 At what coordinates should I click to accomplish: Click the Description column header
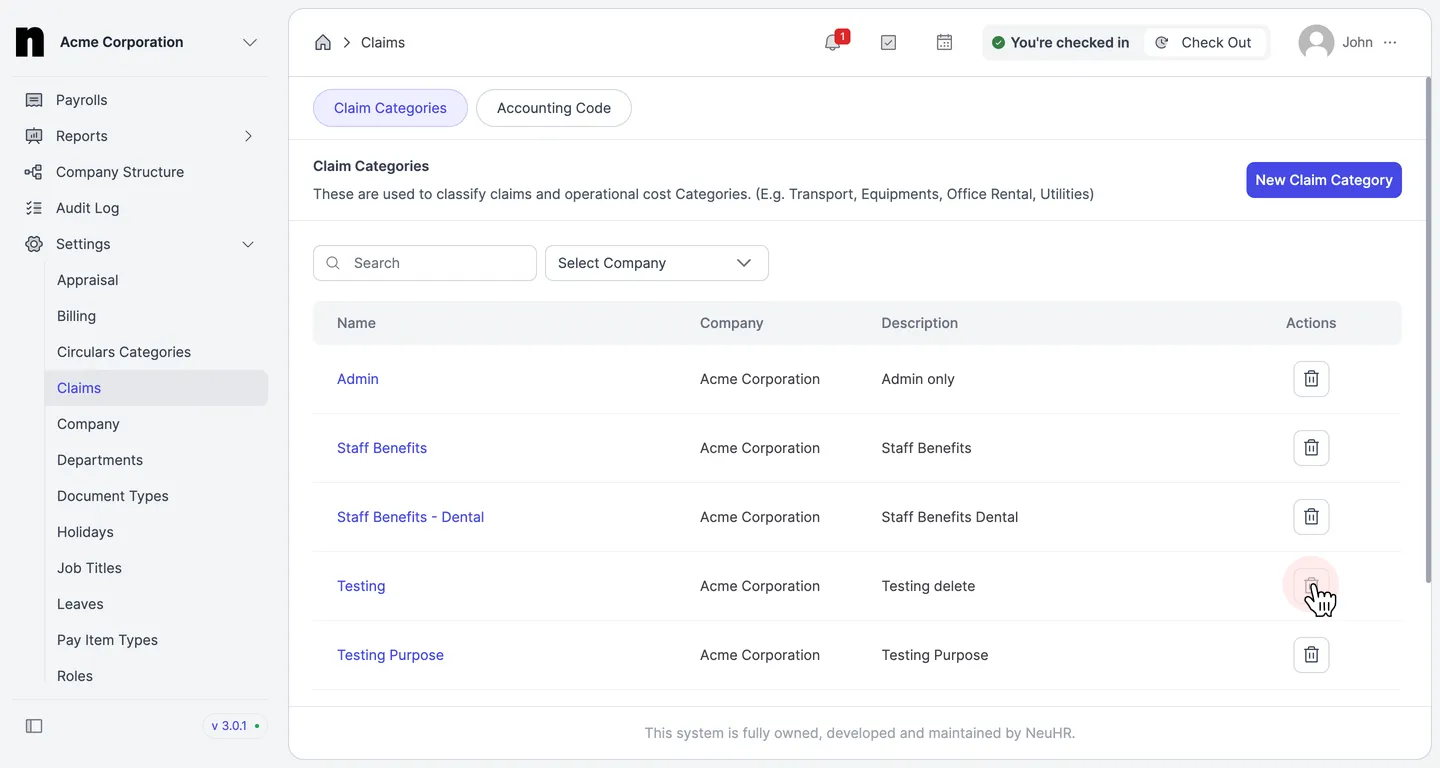click(920, 323)
